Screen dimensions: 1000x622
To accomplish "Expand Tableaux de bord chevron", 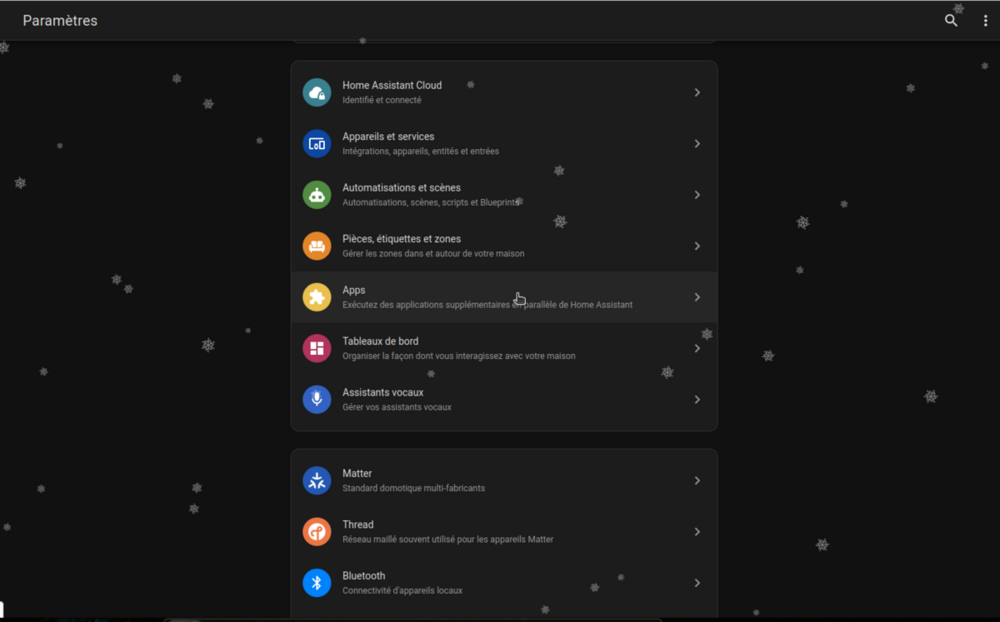I will 697,348.
